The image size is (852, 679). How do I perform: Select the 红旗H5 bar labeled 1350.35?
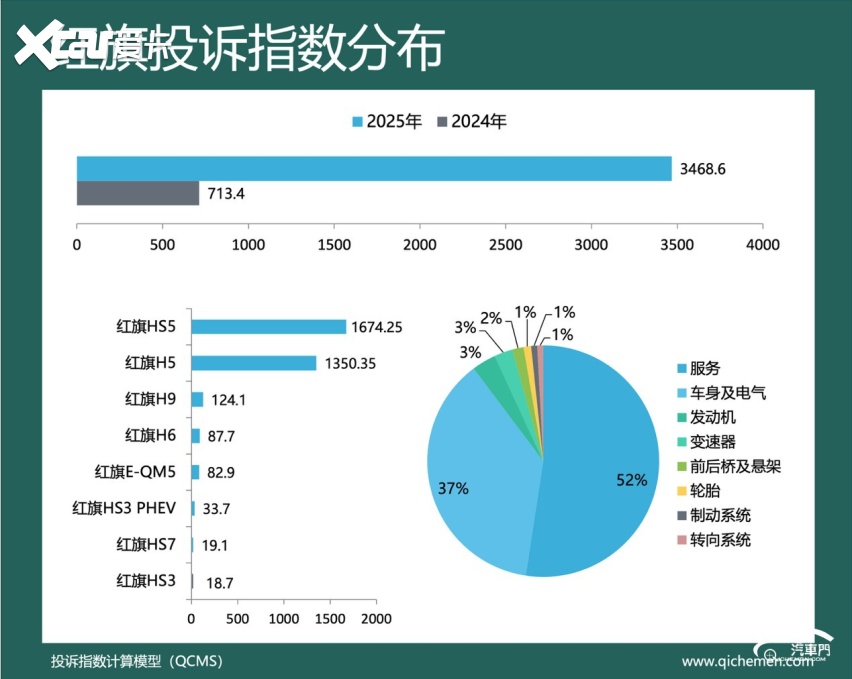coord(253,363)
